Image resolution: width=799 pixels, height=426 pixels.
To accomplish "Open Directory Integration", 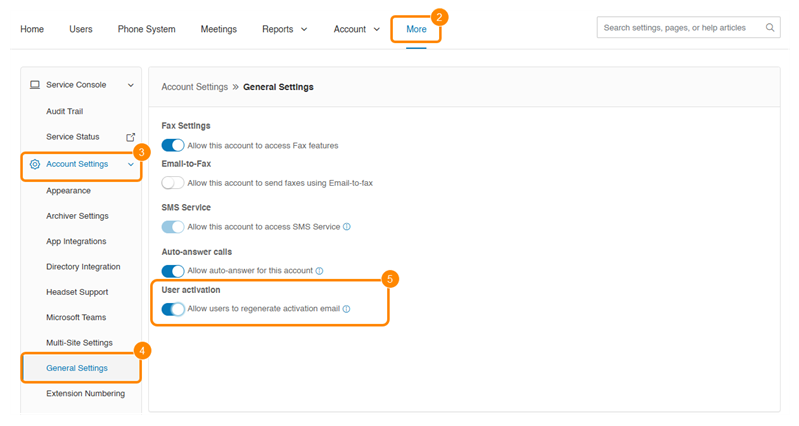I will (x=84, y=267).
